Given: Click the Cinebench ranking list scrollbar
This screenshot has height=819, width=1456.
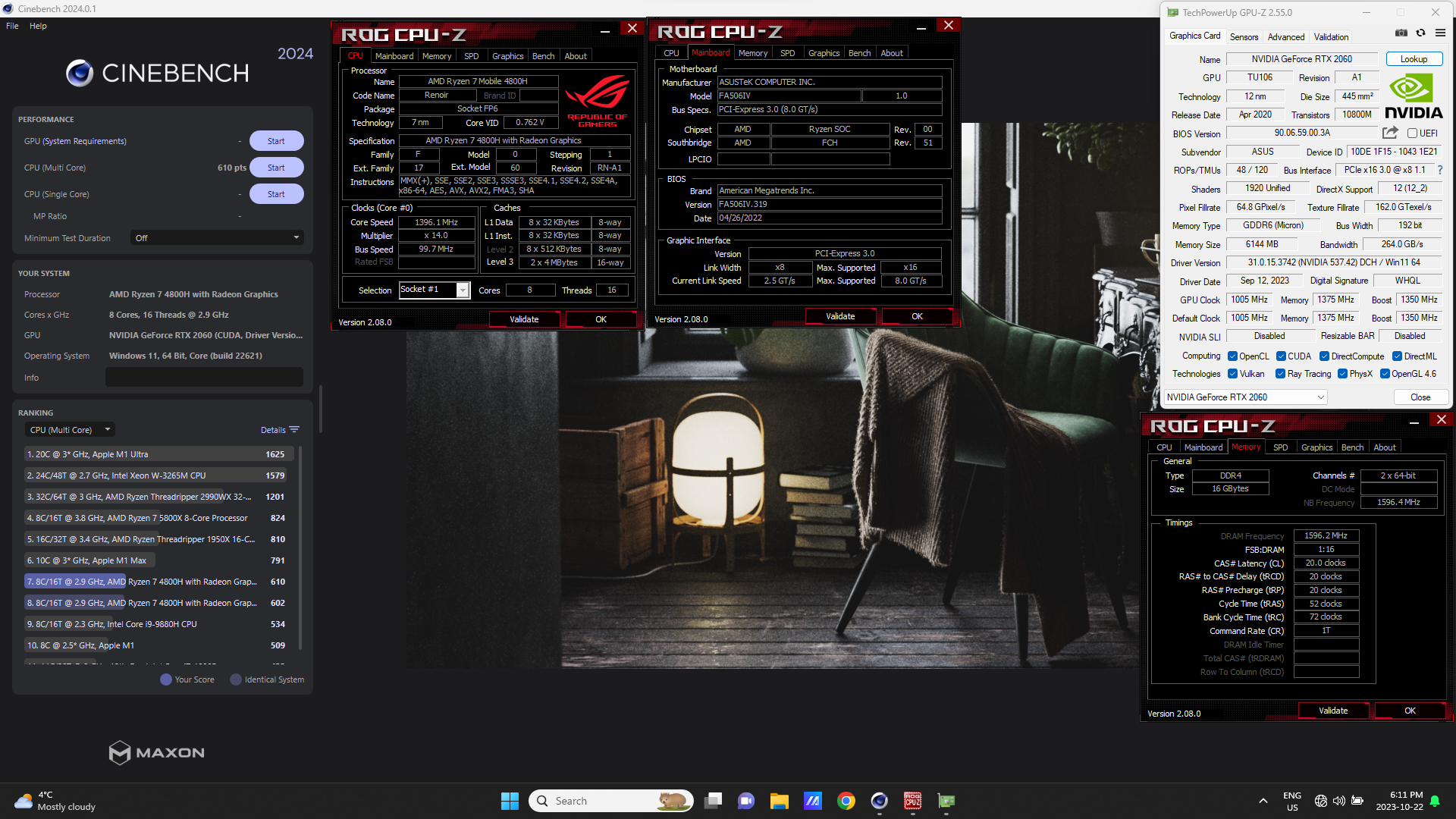Looking at the screenshot, I should coord(300,548).
